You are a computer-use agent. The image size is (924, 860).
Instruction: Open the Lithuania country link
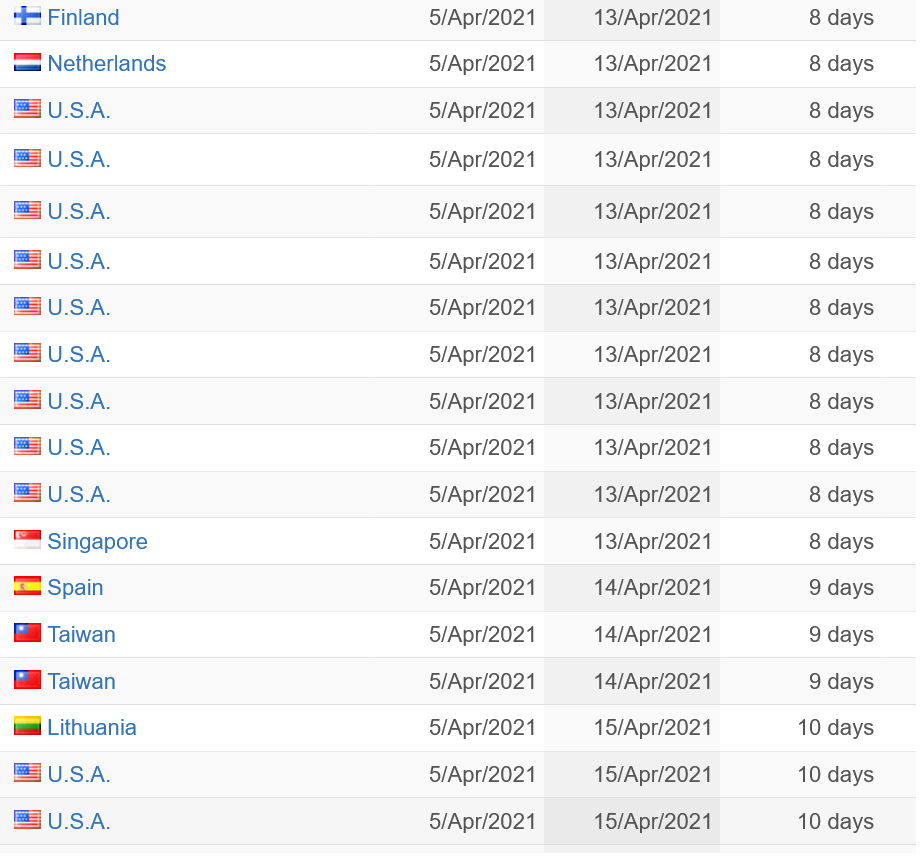92,728
